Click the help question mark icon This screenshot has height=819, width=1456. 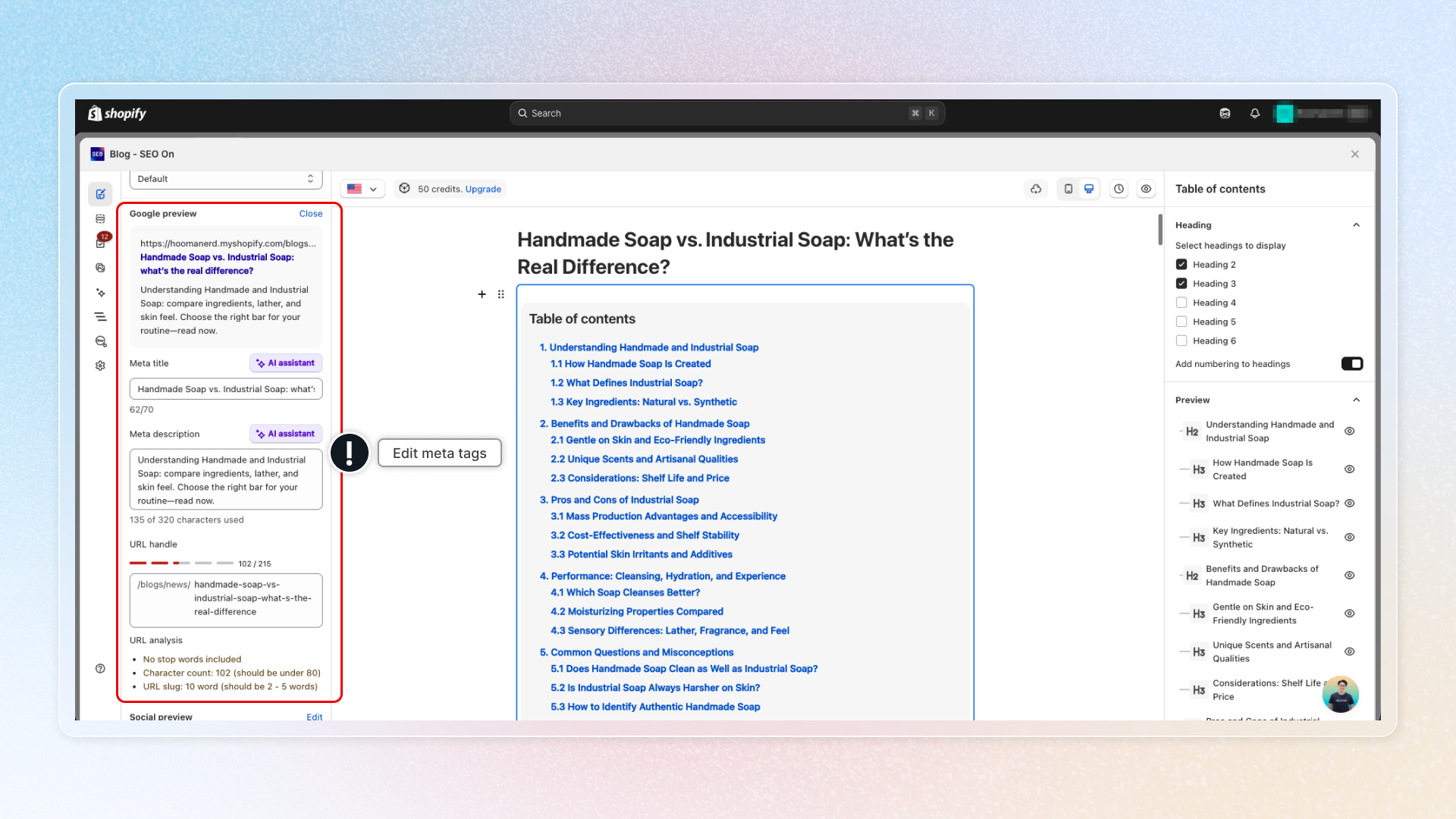coord(100,669)
